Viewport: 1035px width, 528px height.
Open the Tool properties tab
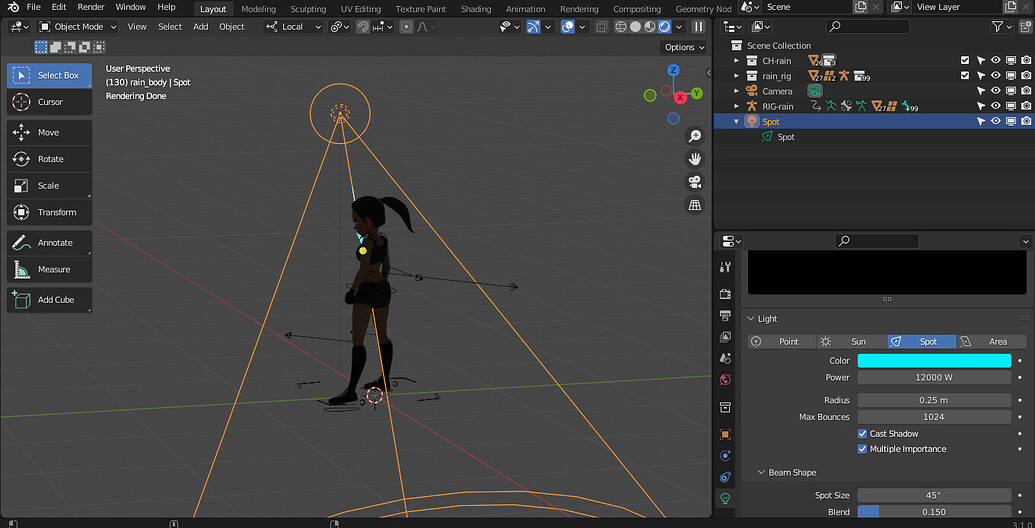(x=725, y=267)
